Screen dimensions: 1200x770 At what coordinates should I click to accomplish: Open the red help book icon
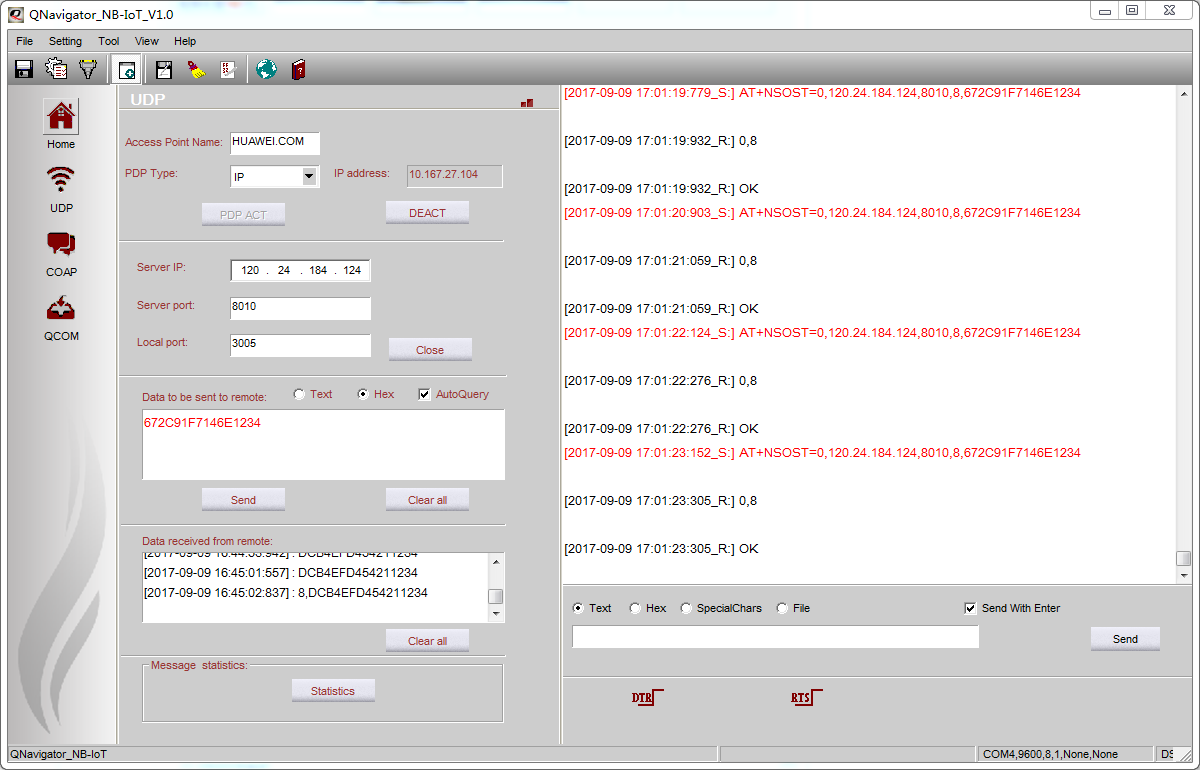298,69
